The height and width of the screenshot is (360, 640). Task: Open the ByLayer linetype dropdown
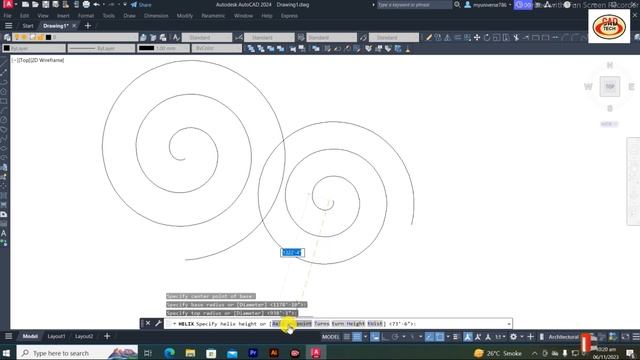tap(101, 48)
